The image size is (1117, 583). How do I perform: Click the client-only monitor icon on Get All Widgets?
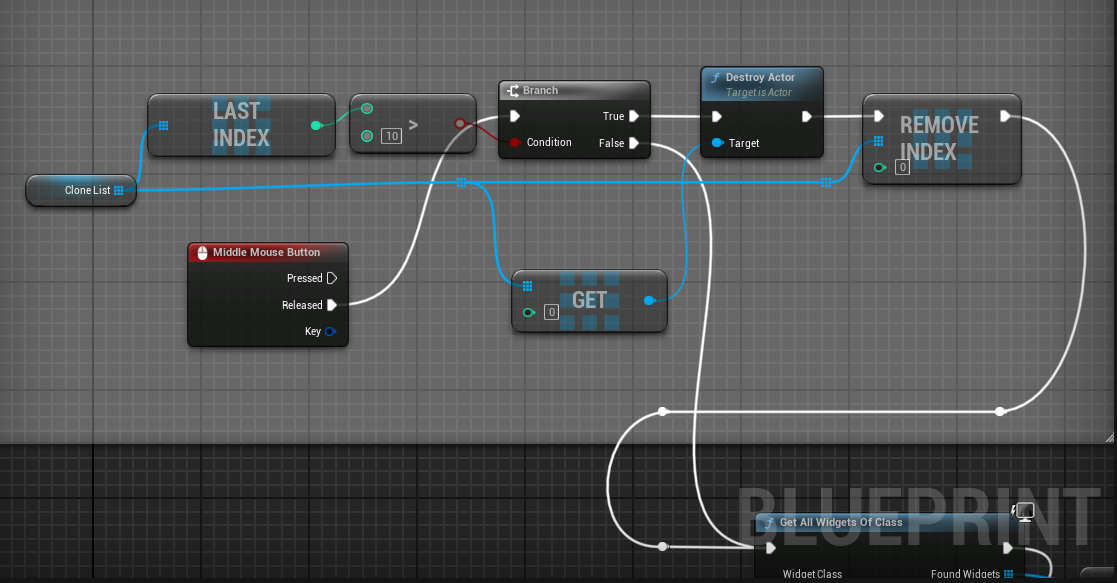click(x=1024, y=512)
